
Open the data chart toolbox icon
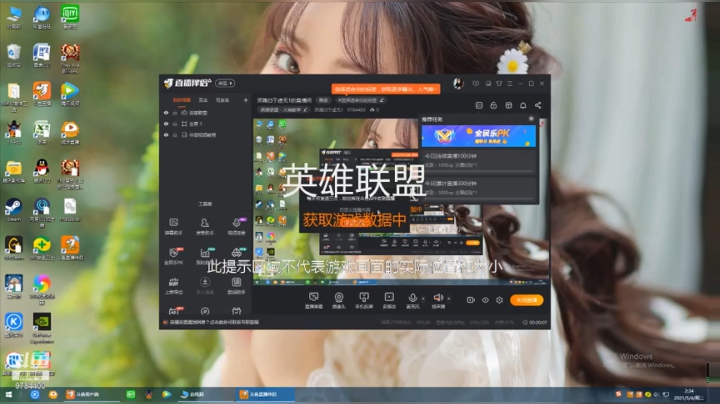pyautogui.click(x=205, y=256)
